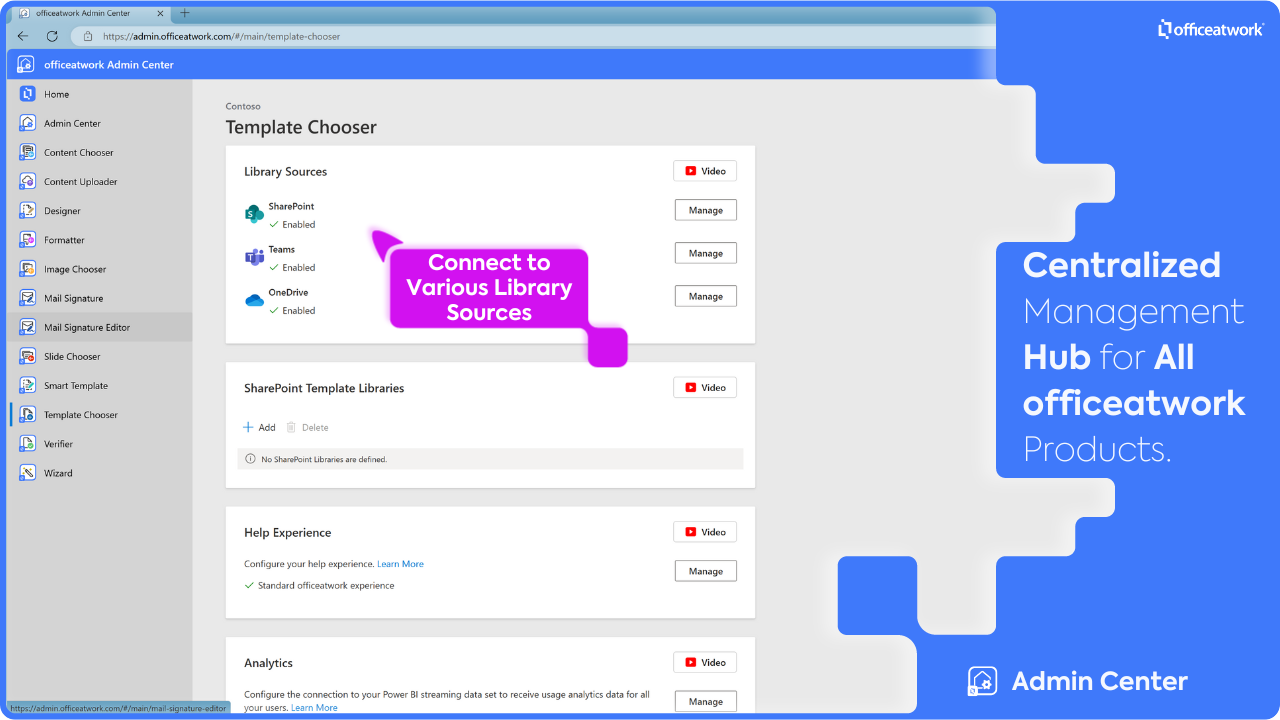
Task: Select the Template Chooser sidebar icon
Action: point(27,414)
